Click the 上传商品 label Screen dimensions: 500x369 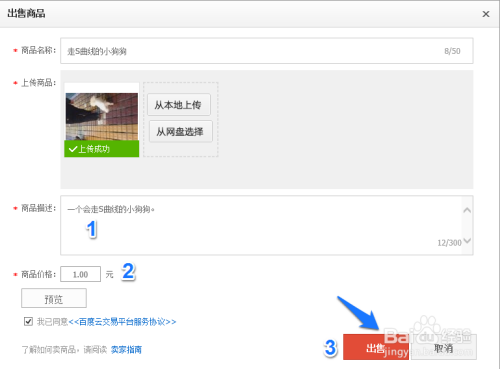(x=38, y=83)
